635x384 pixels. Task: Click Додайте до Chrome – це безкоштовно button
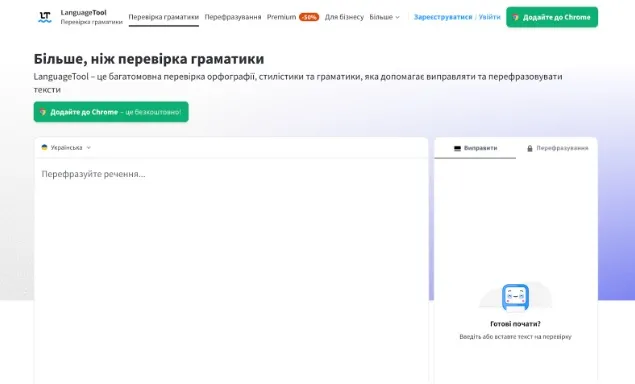(111, 112)
